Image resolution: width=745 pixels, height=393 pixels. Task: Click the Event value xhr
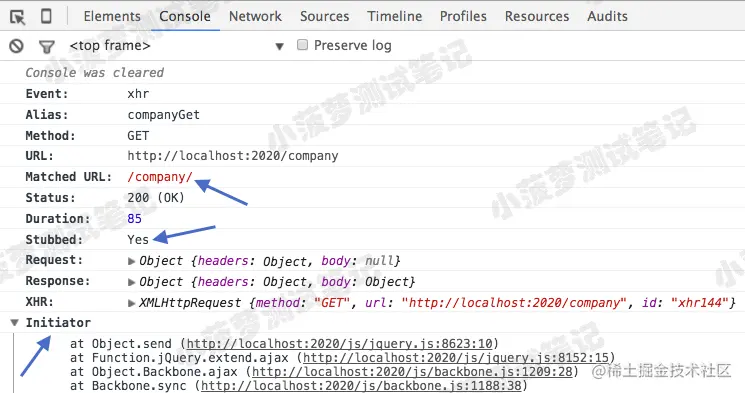click(138, 94)
